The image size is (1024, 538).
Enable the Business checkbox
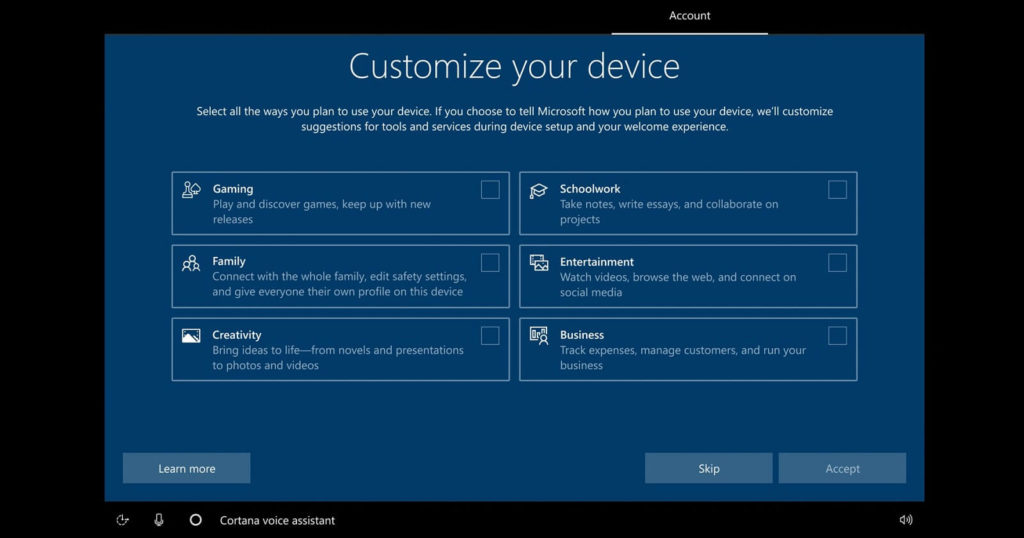pyautogui.click(x=837, y=336)
